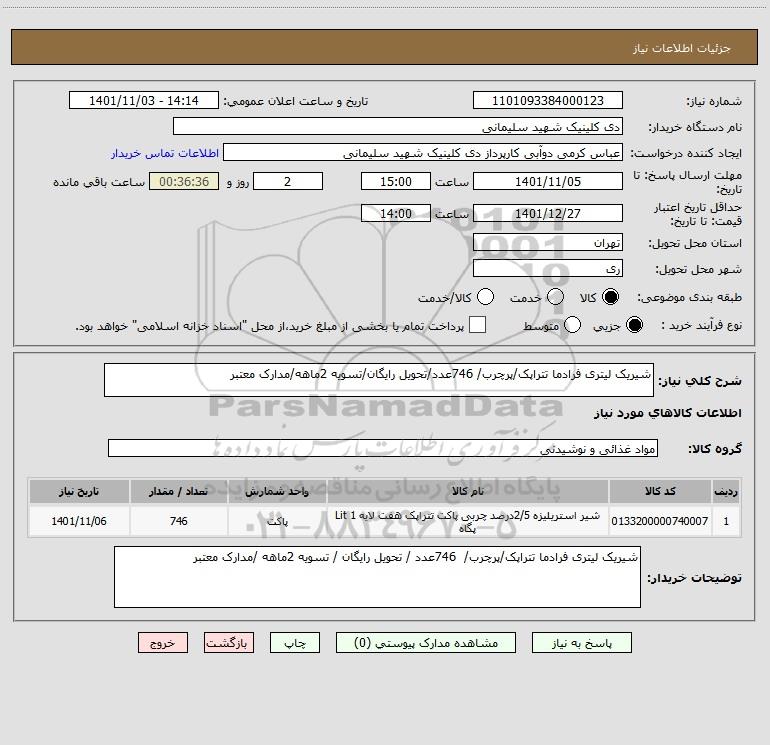Image resolution: width=770 pixels, height=745 pixels.
Task: Click delivery city field ری
Action: point(548,269)
